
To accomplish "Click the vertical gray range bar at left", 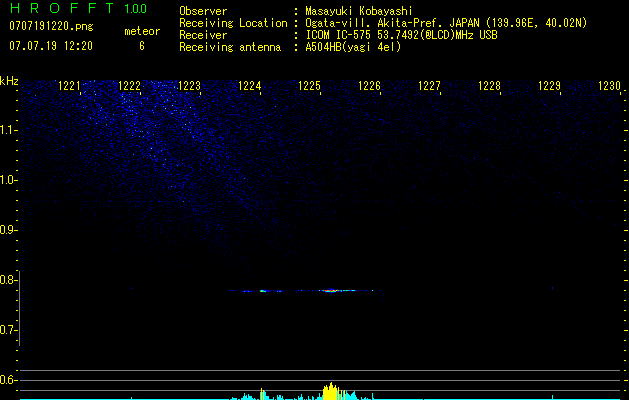I will 19,308.
